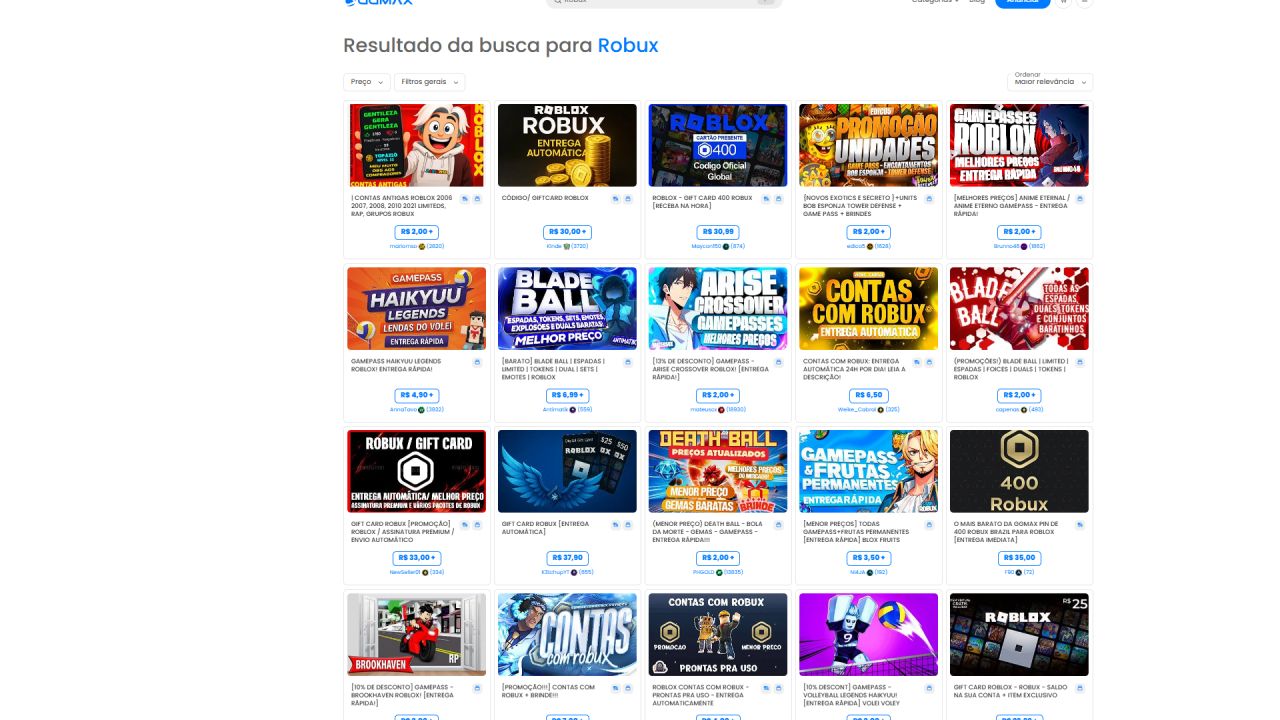Viewport: 1280px width, 720px height.
Task: Click the message icon on the Gift Card 400 Robux card
Action: (766, 199)
